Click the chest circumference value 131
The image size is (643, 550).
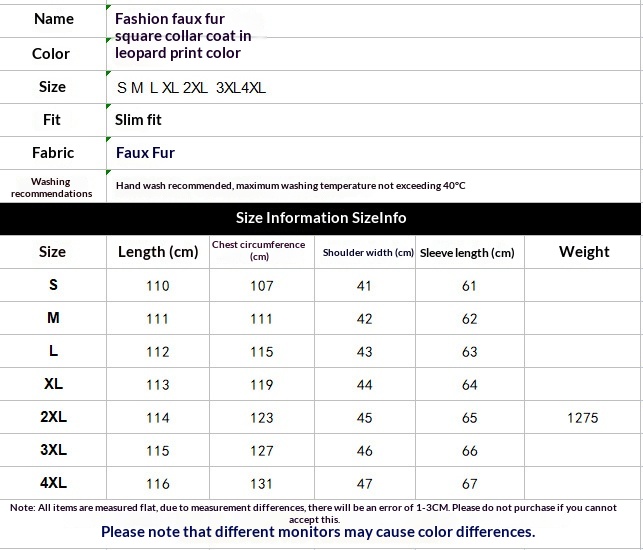(262, 484)
